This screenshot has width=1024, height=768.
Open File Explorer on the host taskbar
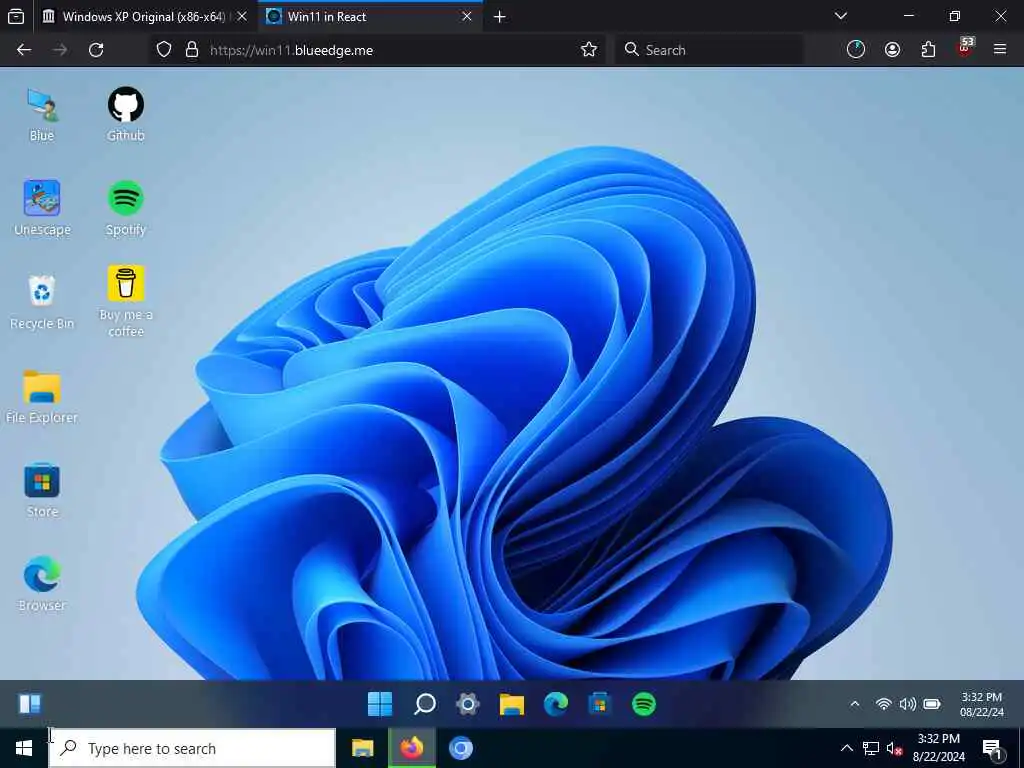pyautogui.click(x=362, y=748)
